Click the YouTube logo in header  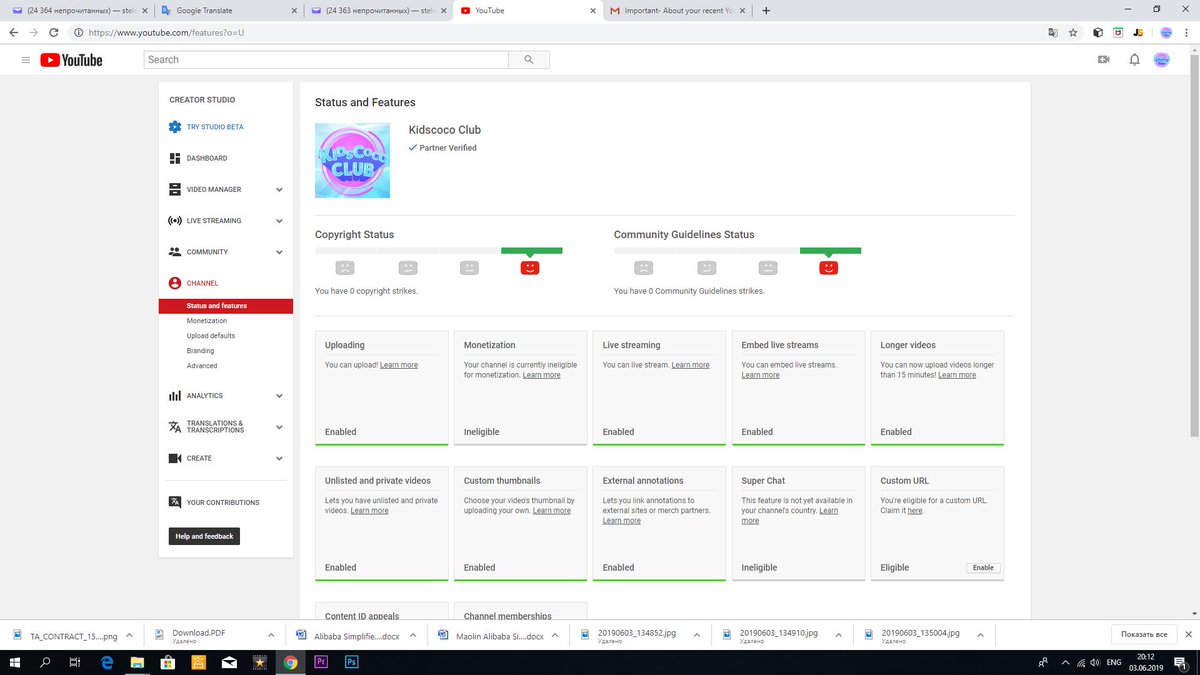point(71,60)
